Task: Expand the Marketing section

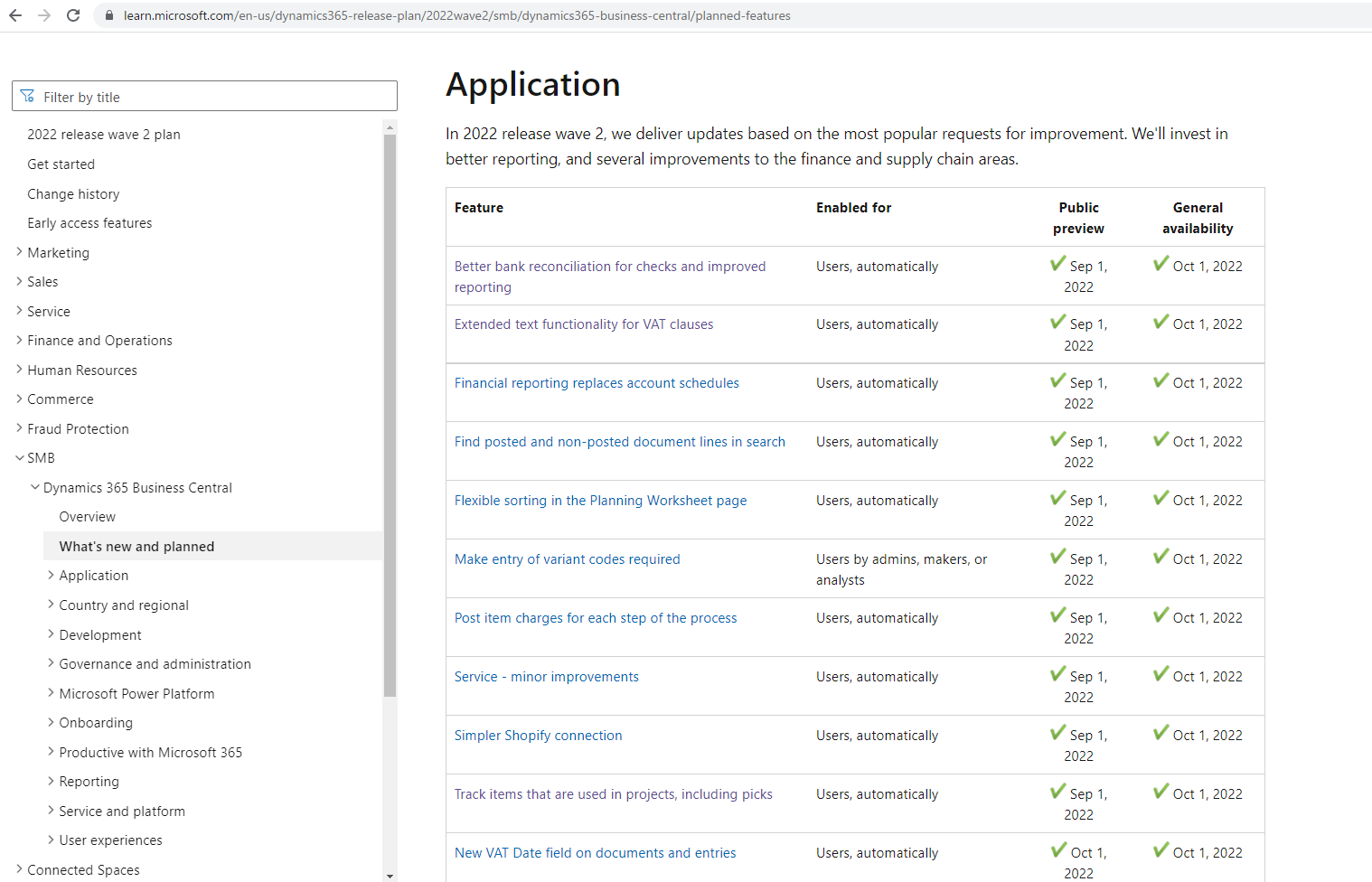Action: 19,252
